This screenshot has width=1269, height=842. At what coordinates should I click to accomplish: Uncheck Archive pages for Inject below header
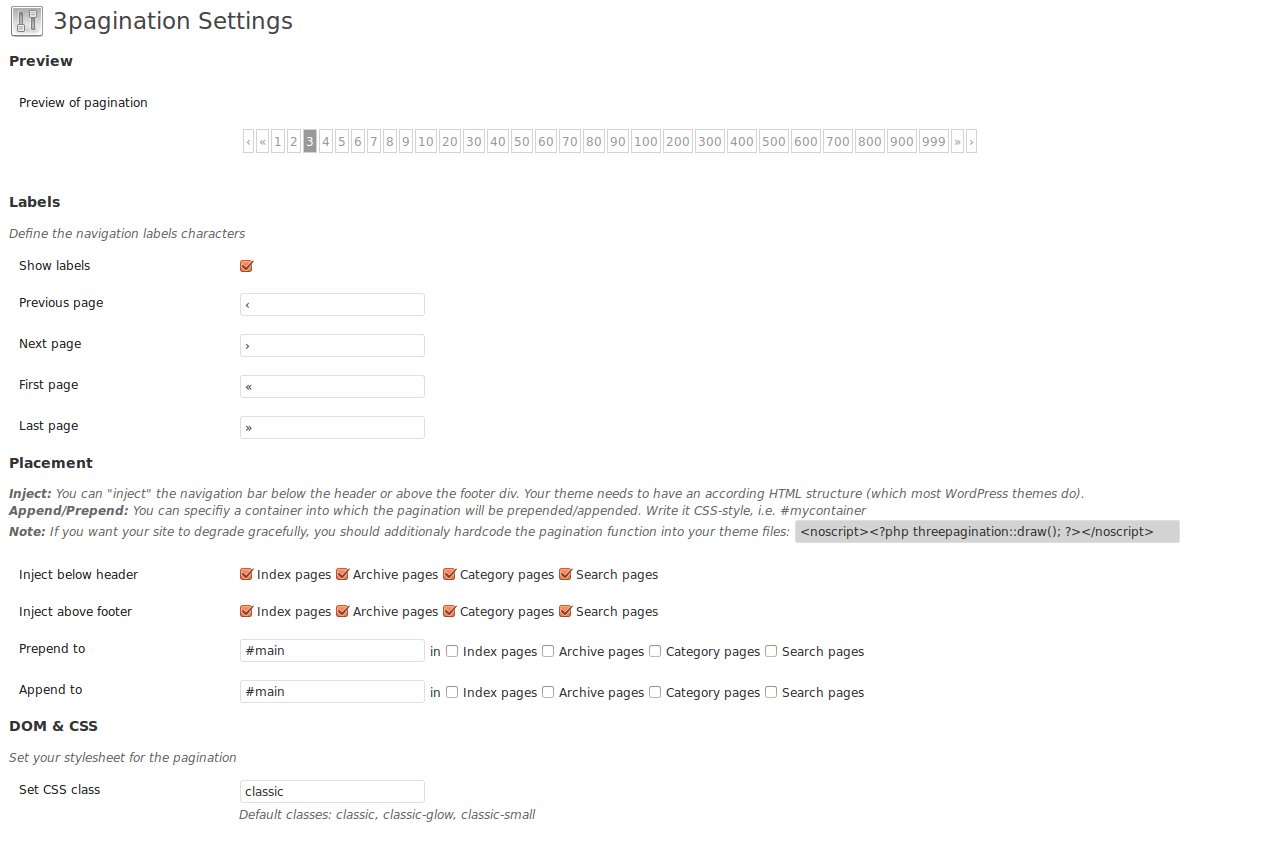pyautogui.click(x=342, y=574)
